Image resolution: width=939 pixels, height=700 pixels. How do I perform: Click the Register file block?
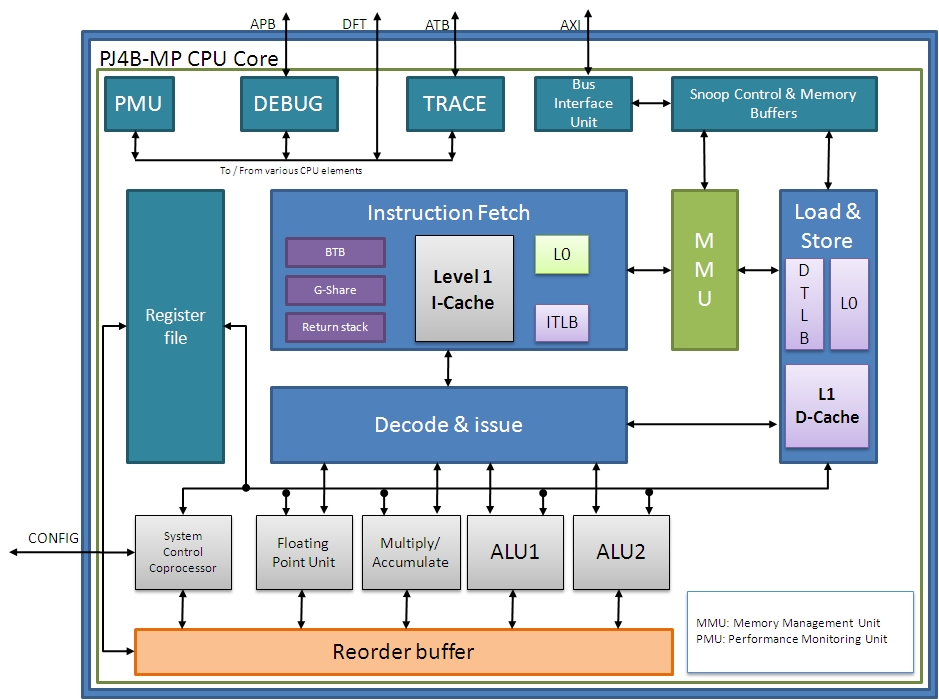click(x=175, y=326)
